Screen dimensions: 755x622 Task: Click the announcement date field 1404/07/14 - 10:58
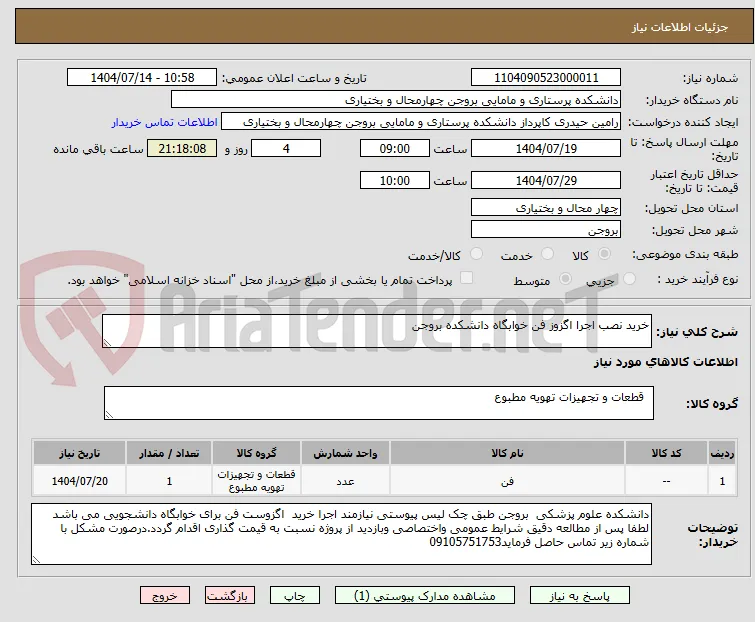pyautogui.click(x=142, y=78)
